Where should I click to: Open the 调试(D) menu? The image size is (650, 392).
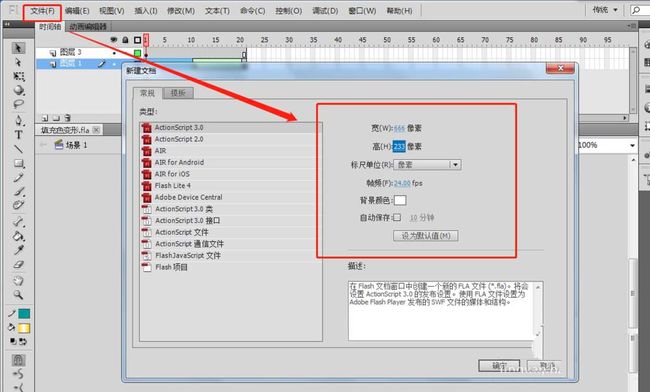pos(325,11)
